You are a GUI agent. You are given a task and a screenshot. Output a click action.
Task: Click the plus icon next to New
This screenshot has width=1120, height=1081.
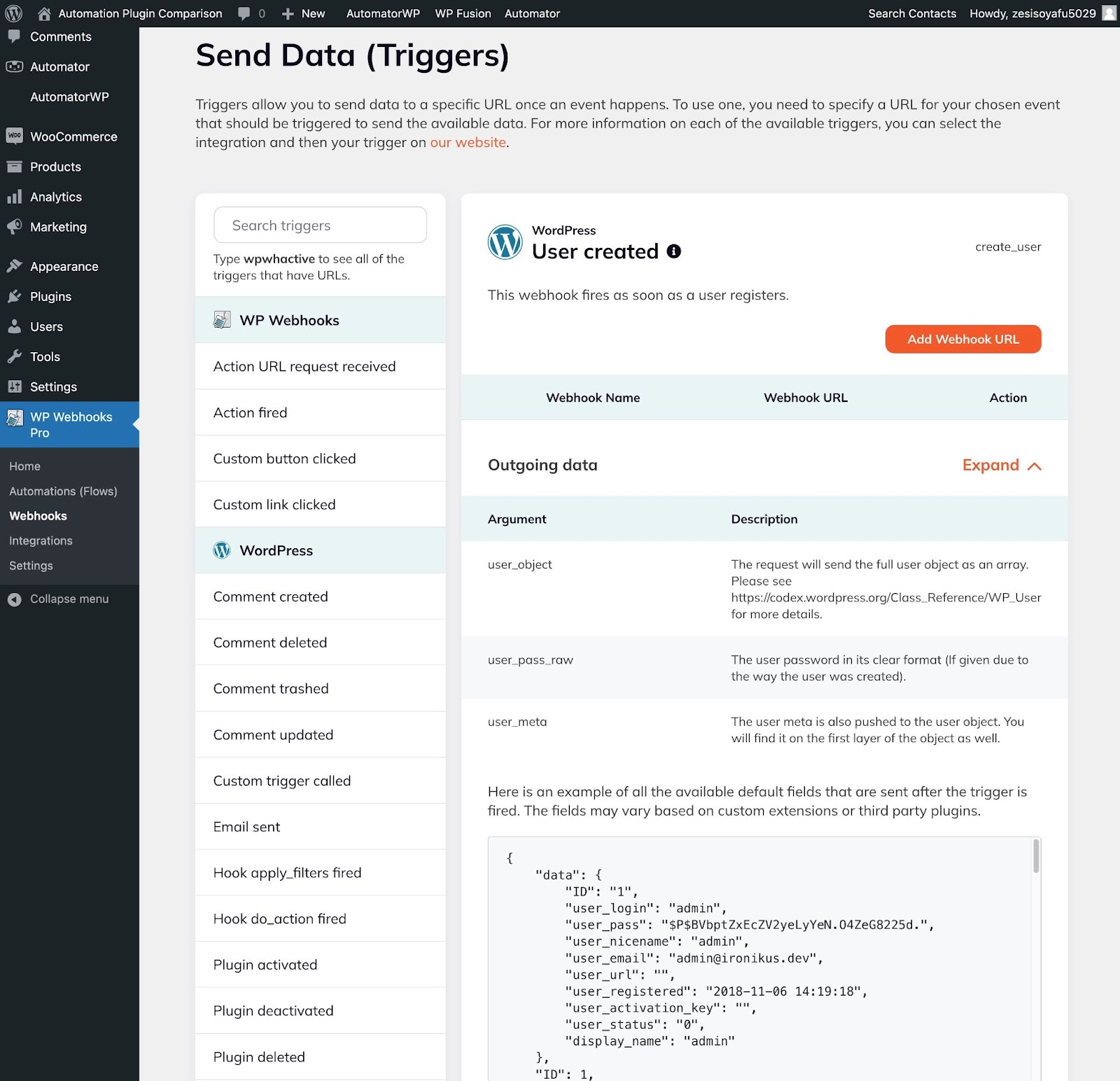click(x=288, y=14)
